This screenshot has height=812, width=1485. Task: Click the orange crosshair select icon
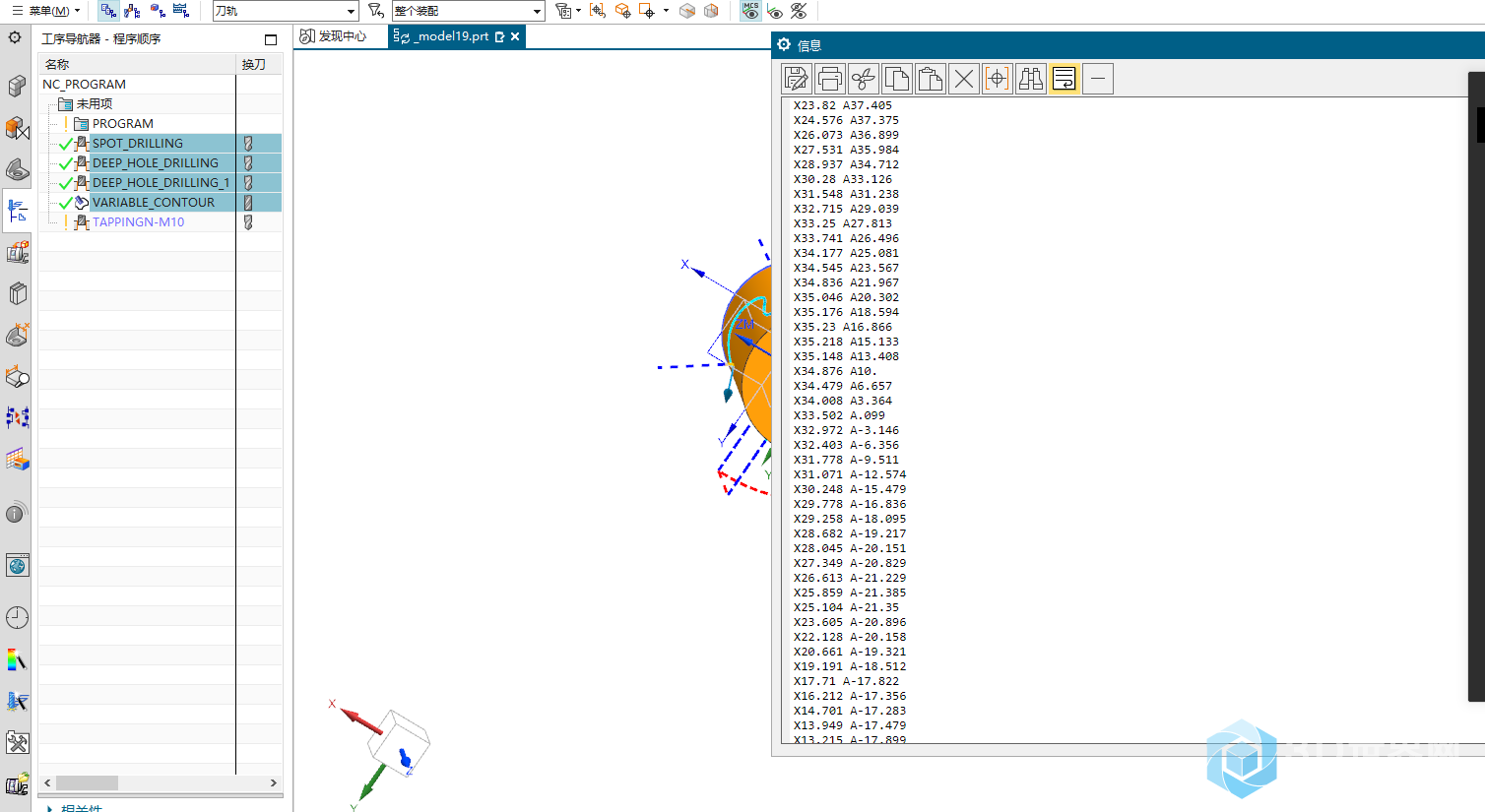998,79
